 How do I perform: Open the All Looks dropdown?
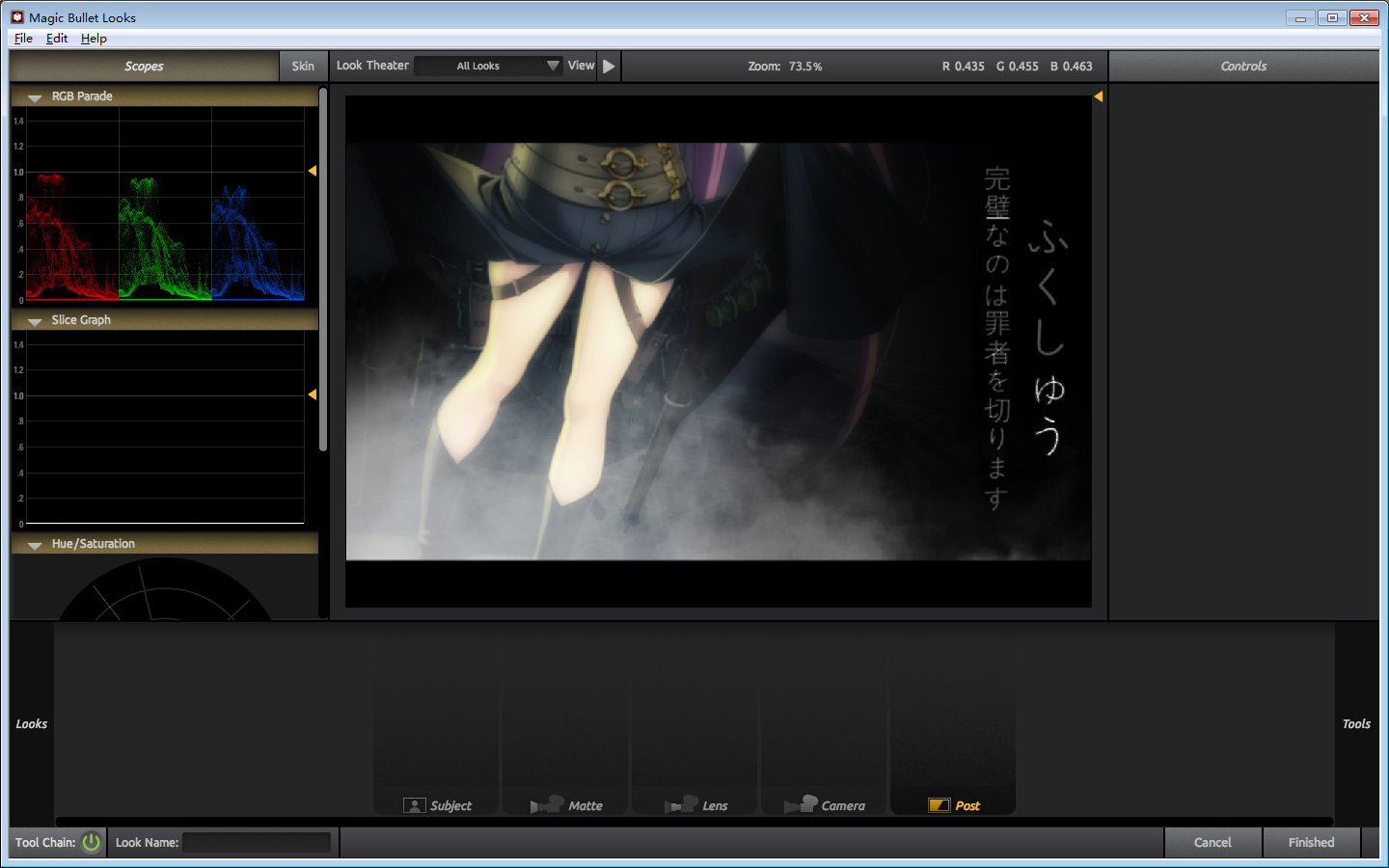pyautogui.click(x=489, y=66)
